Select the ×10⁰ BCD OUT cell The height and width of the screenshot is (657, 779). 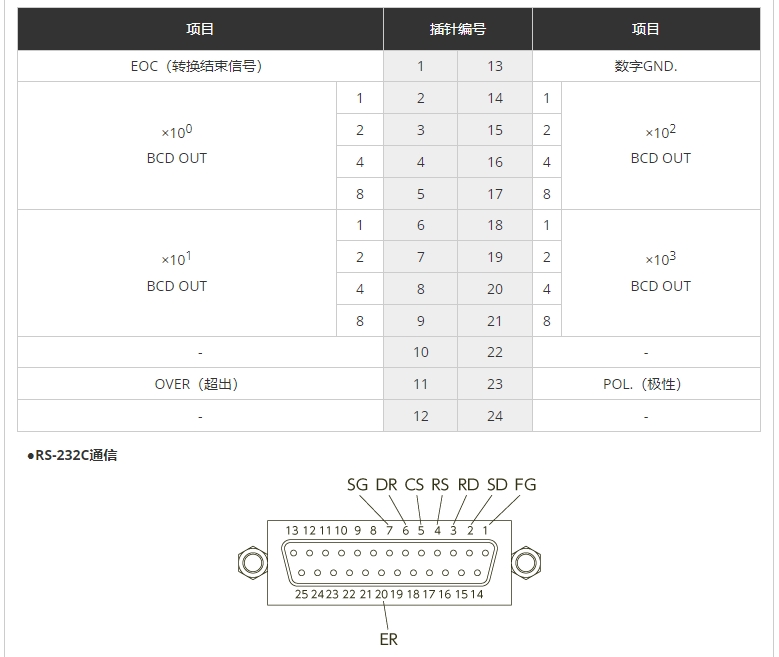coord(177,146)
